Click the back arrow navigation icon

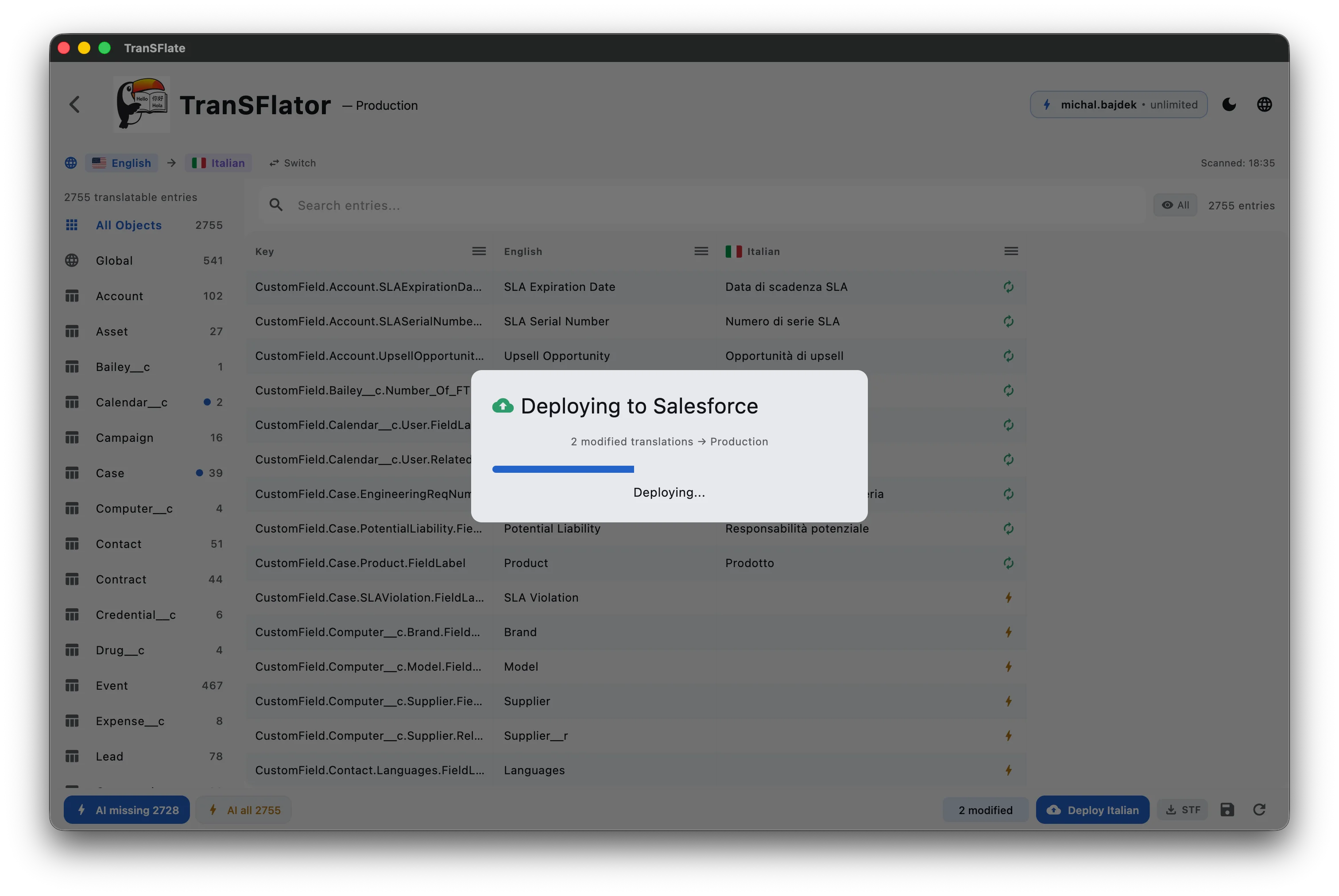(75, 104)
